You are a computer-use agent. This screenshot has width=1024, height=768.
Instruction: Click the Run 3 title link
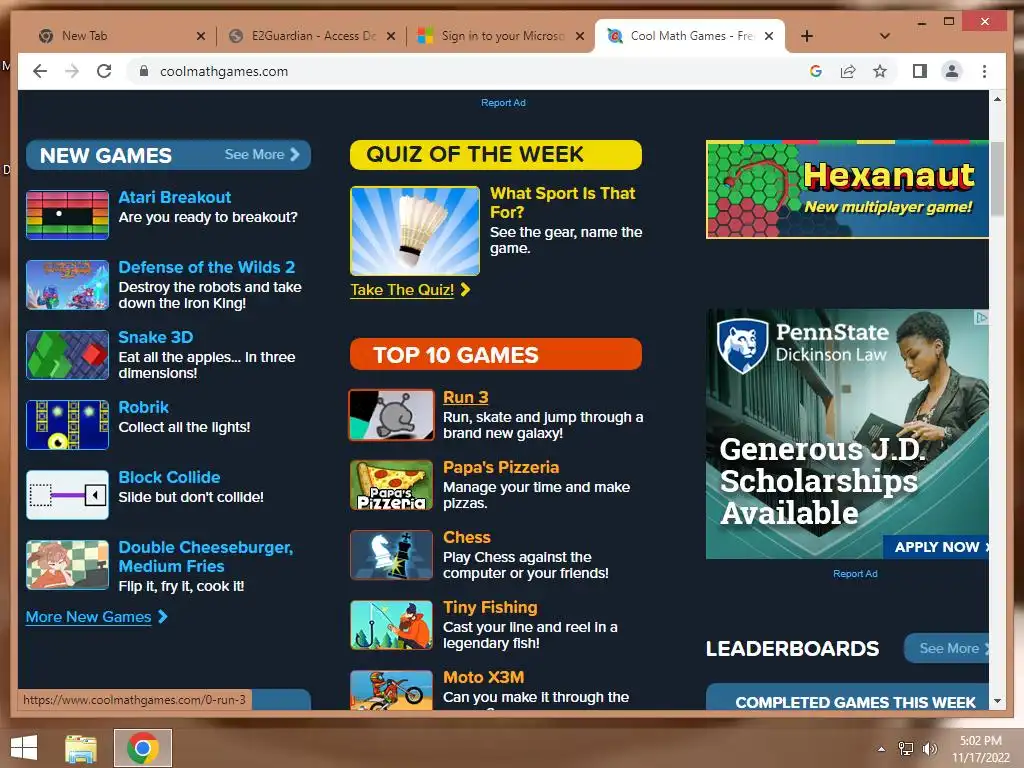point(466,397)
